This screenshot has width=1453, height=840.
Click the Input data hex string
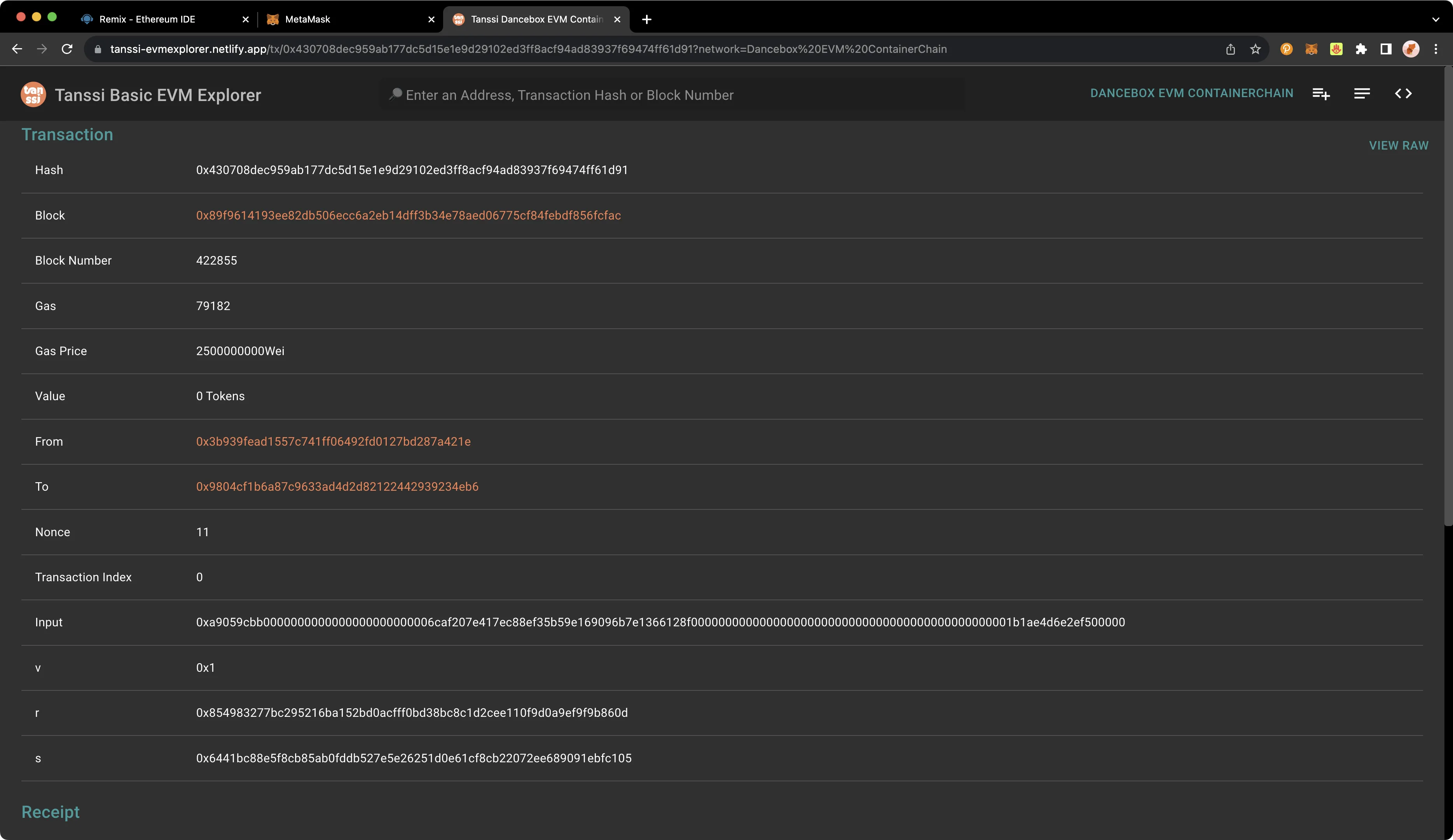660,622
